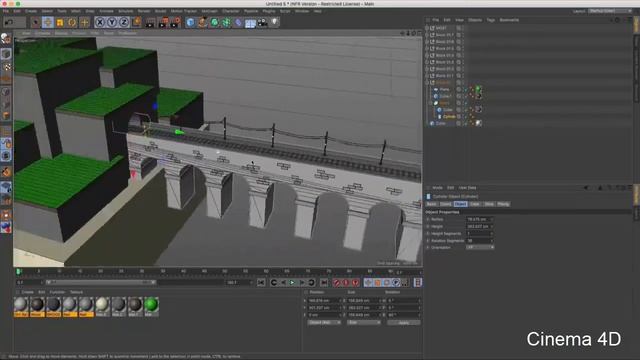Open Object Manager Bookmarks menu
Screen dimensions: 640x360
pyautogui.click(x=509, y=20)
